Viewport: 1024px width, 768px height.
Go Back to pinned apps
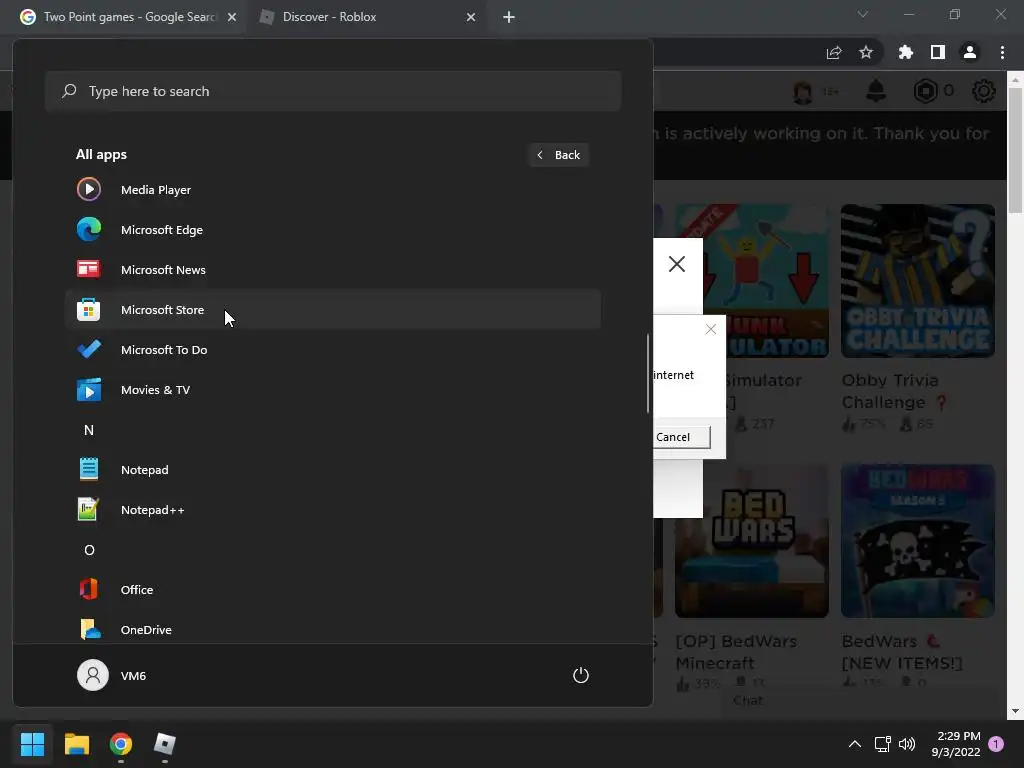[559, 155]
